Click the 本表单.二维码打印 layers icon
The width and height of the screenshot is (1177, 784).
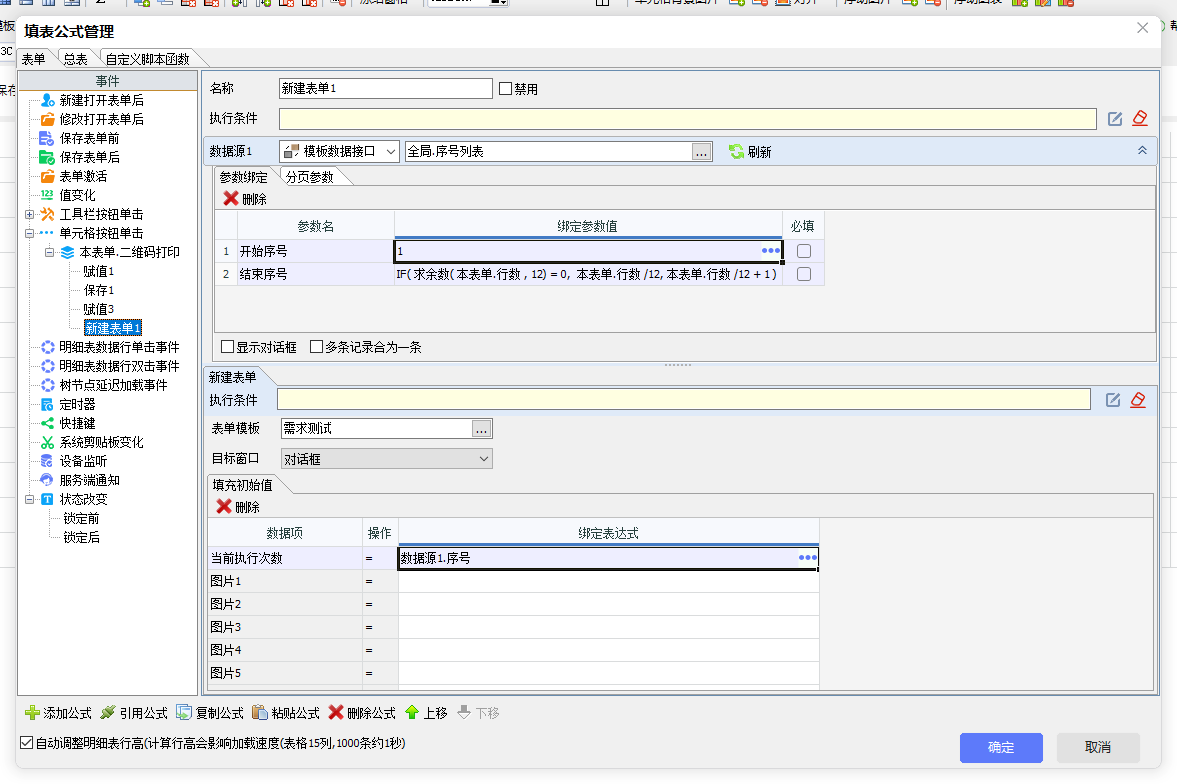click(67, 252)
